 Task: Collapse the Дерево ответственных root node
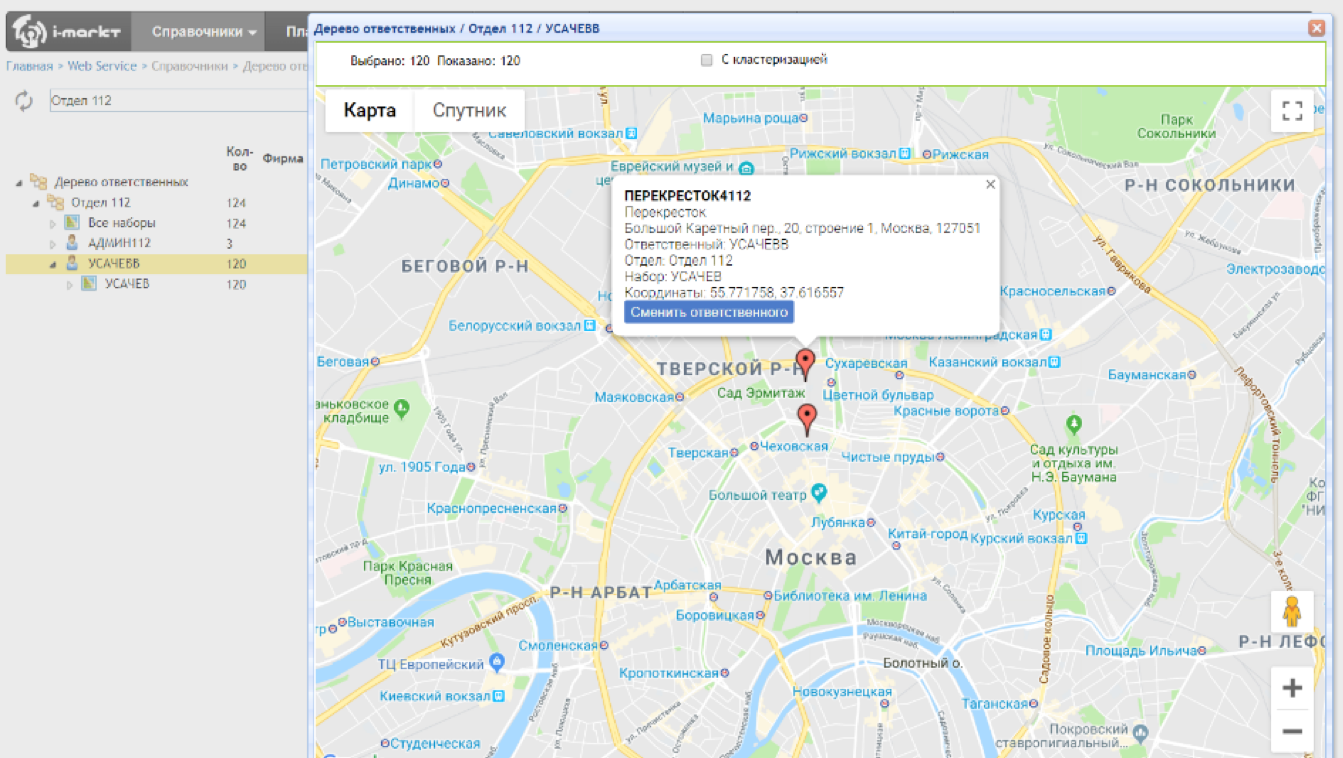[x=20, y=183]
